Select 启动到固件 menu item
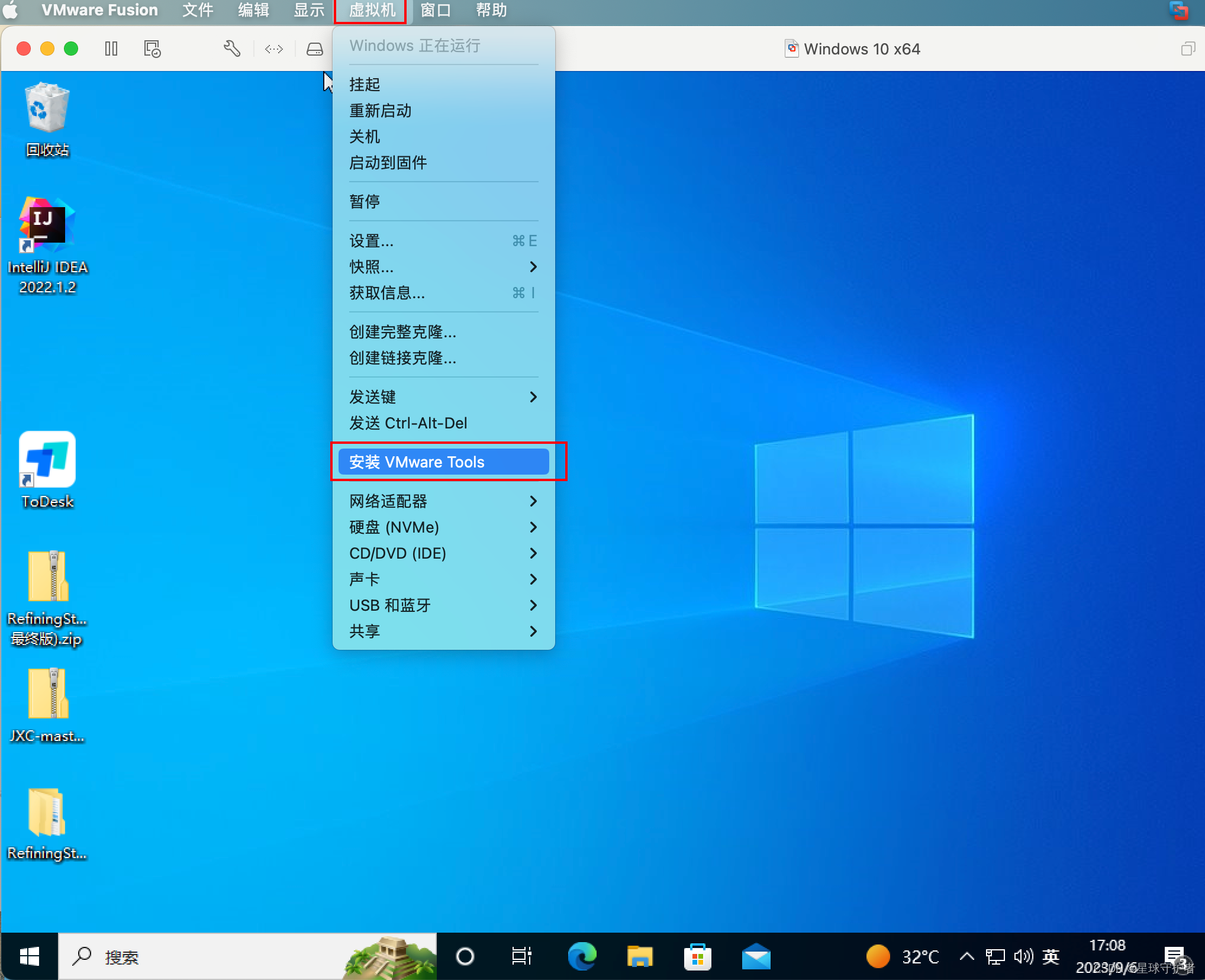This screenshot has height=980, width=1205. point(443,163)
